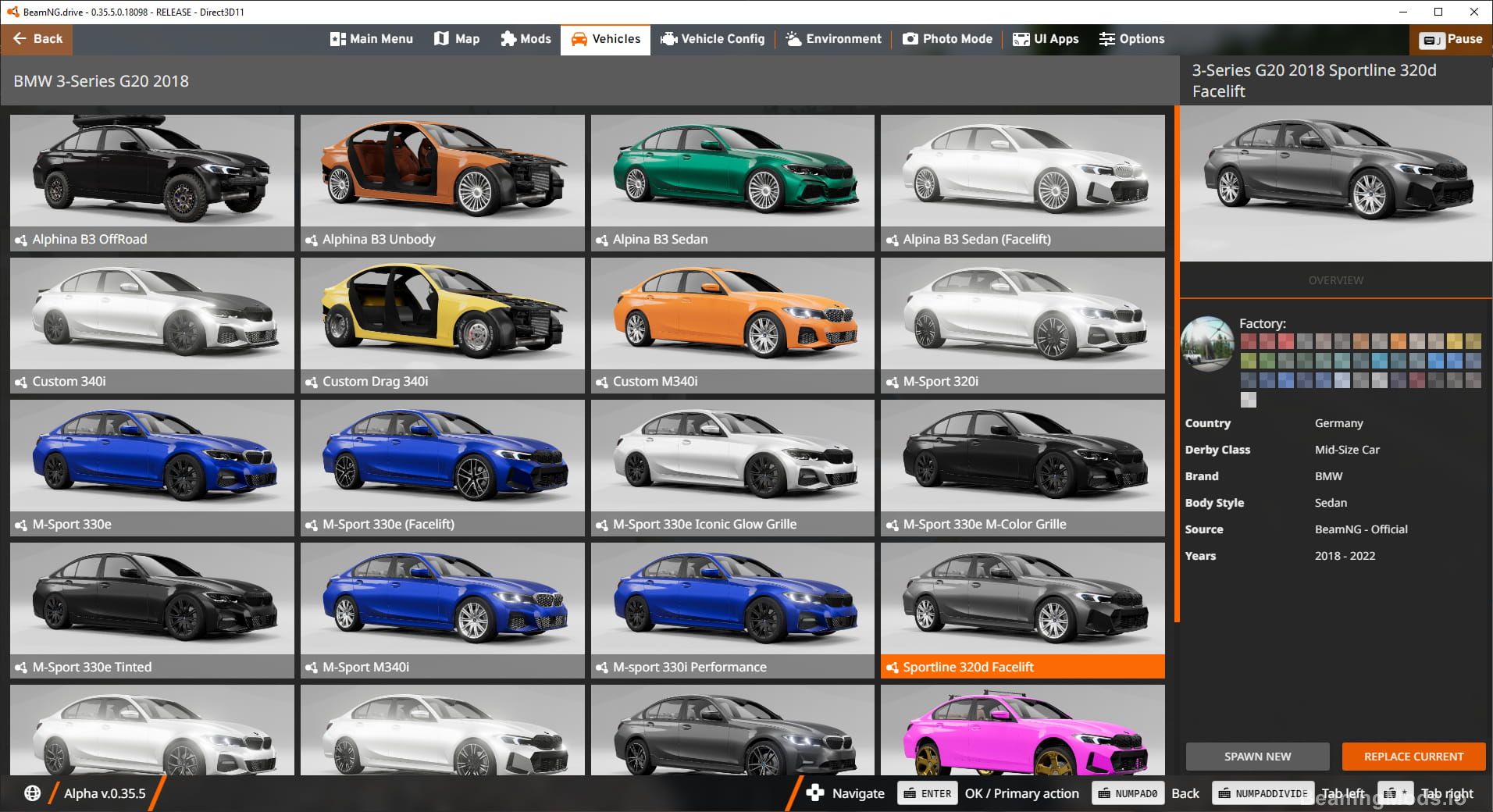This screenshot has width=1493, height=812.
Task: Click the 'Alpha v.0.35.5' version text
Action: (x=105, y=793)
